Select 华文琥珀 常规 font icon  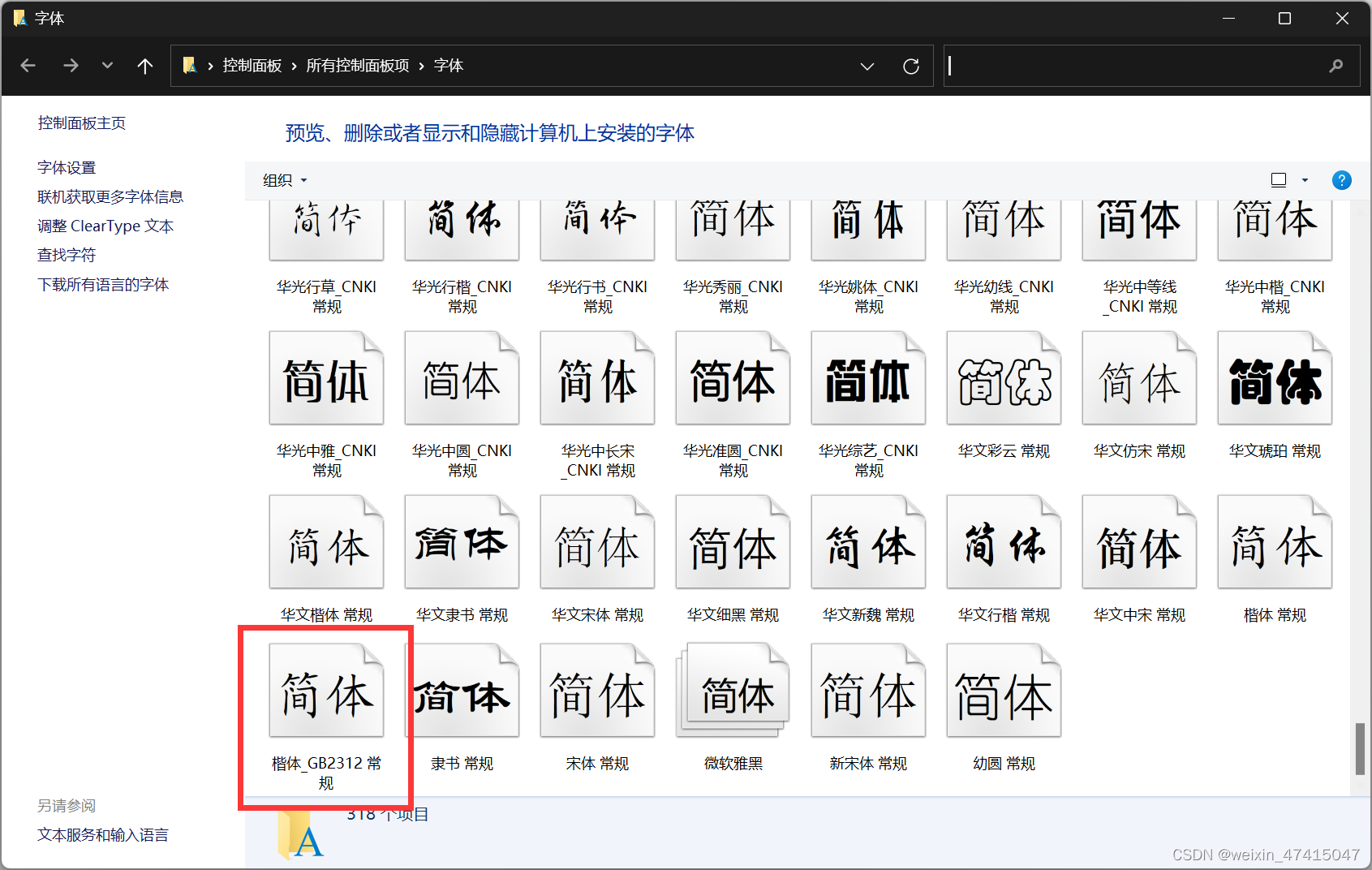1275,378
